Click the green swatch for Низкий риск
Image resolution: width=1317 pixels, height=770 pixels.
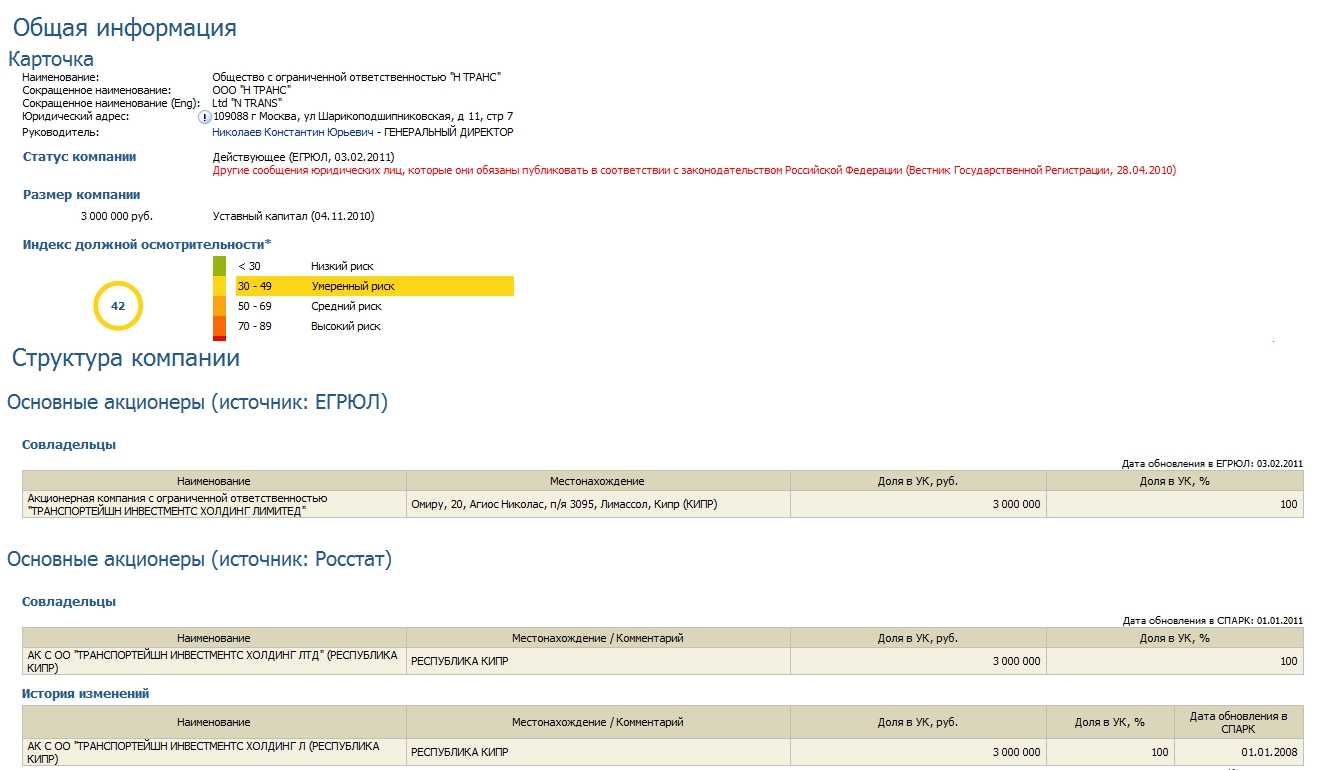[x=219, y=266]
